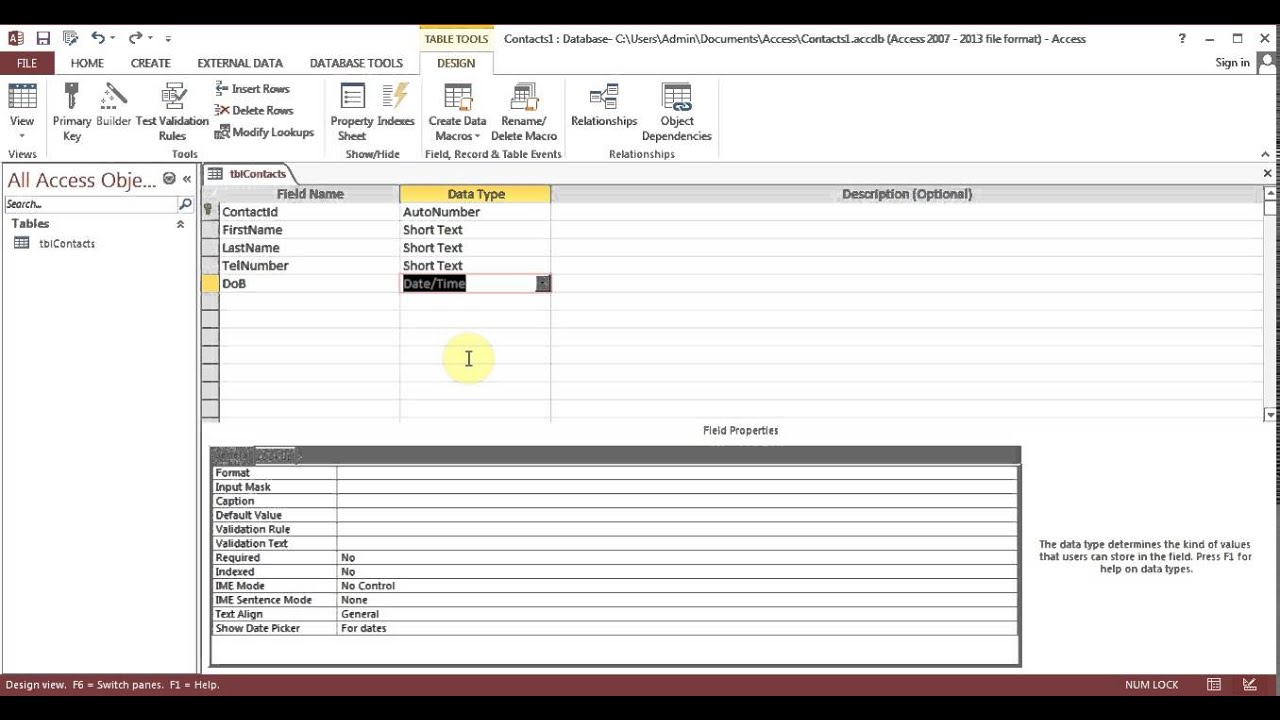This screenshot has width=1280, height=720.
Task: Click Insert Rows in the Tools group
Action: point(252,89)
